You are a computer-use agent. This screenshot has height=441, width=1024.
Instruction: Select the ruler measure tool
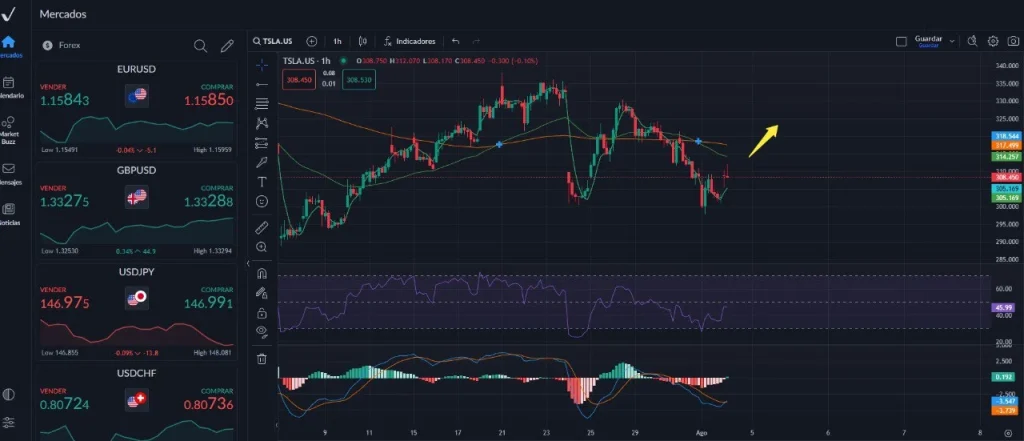click(262, 227)
